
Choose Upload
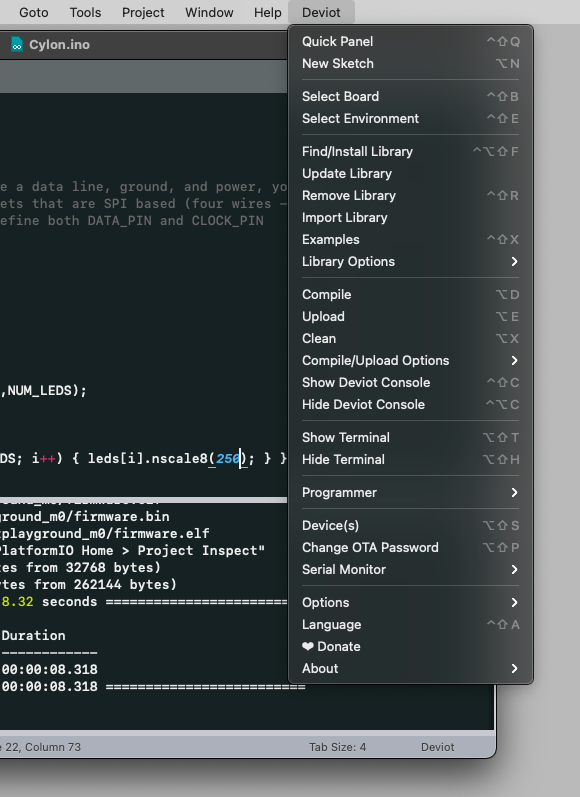(x=410, y=317)
